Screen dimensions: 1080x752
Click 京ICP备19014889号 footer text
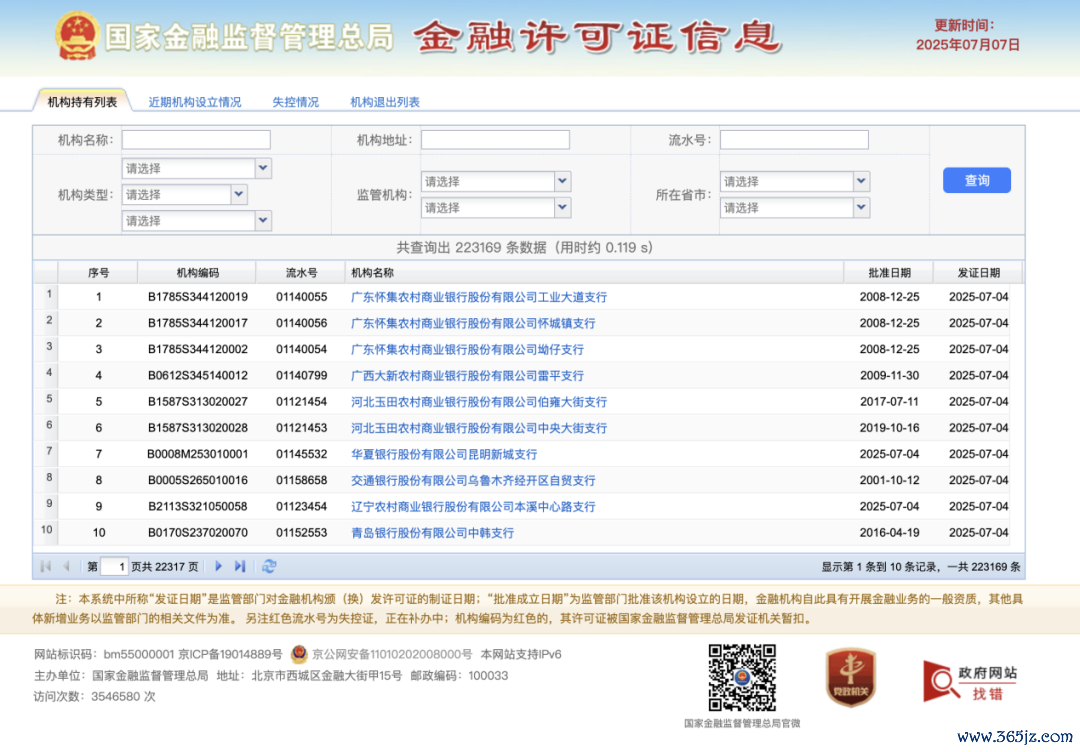[x=230, y=654]
